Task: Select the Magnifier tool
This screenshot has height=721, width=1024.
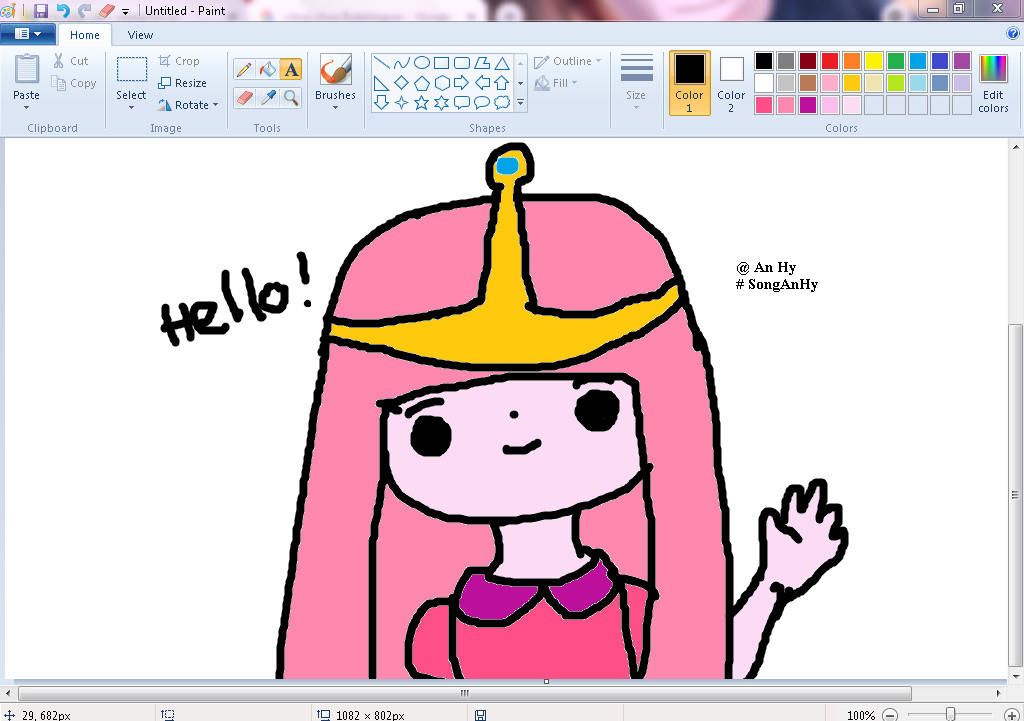Action: click(291, 98)
